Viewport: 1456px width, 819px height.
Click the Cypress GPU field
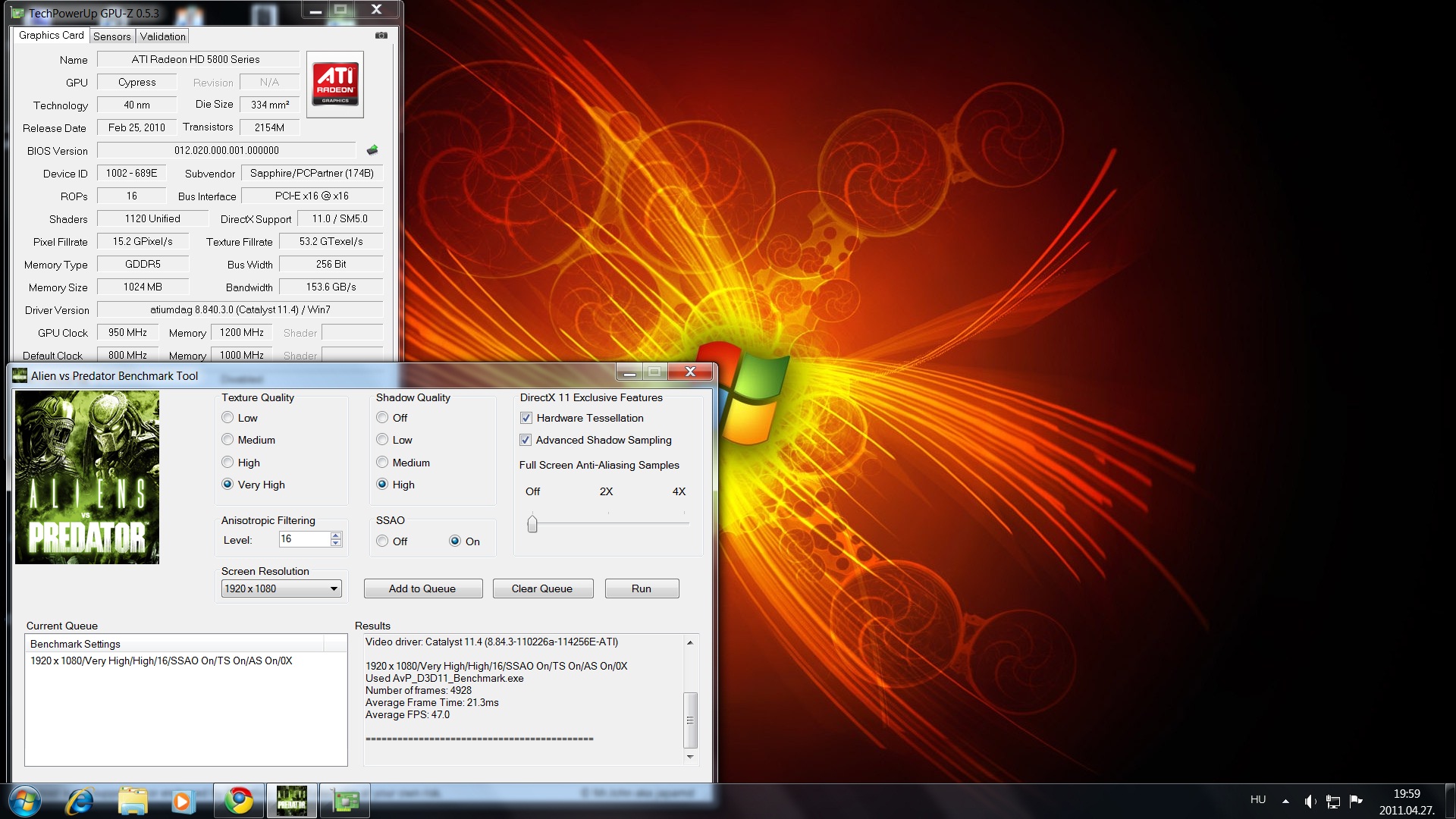pos(137,82)
